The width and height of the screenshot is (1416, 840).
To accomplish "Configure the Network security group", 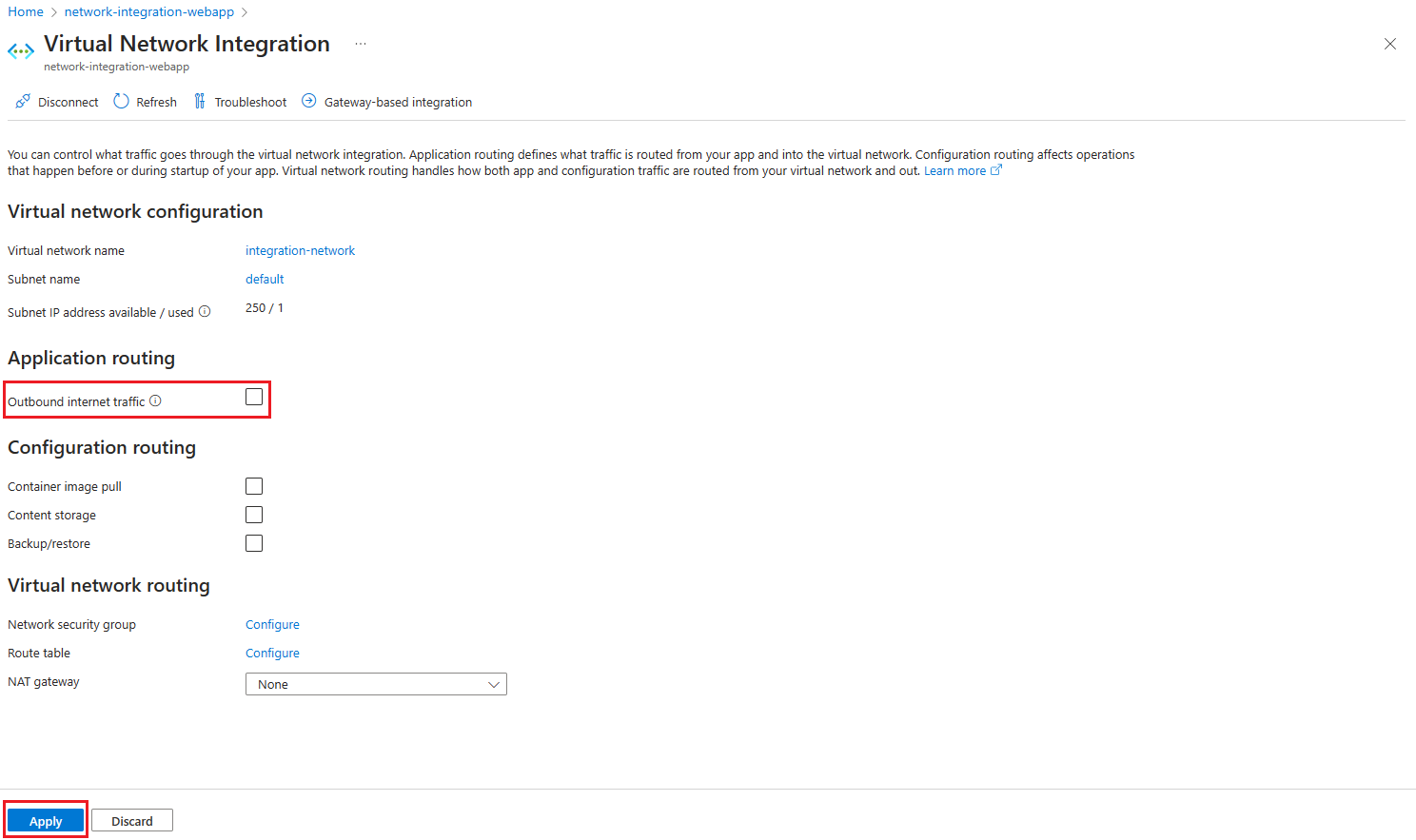I will tap(272, 623).
